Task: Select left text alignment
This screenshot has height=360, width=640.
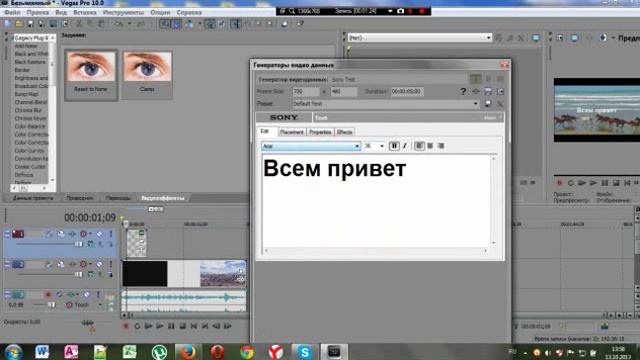Action: click(419, 146)
